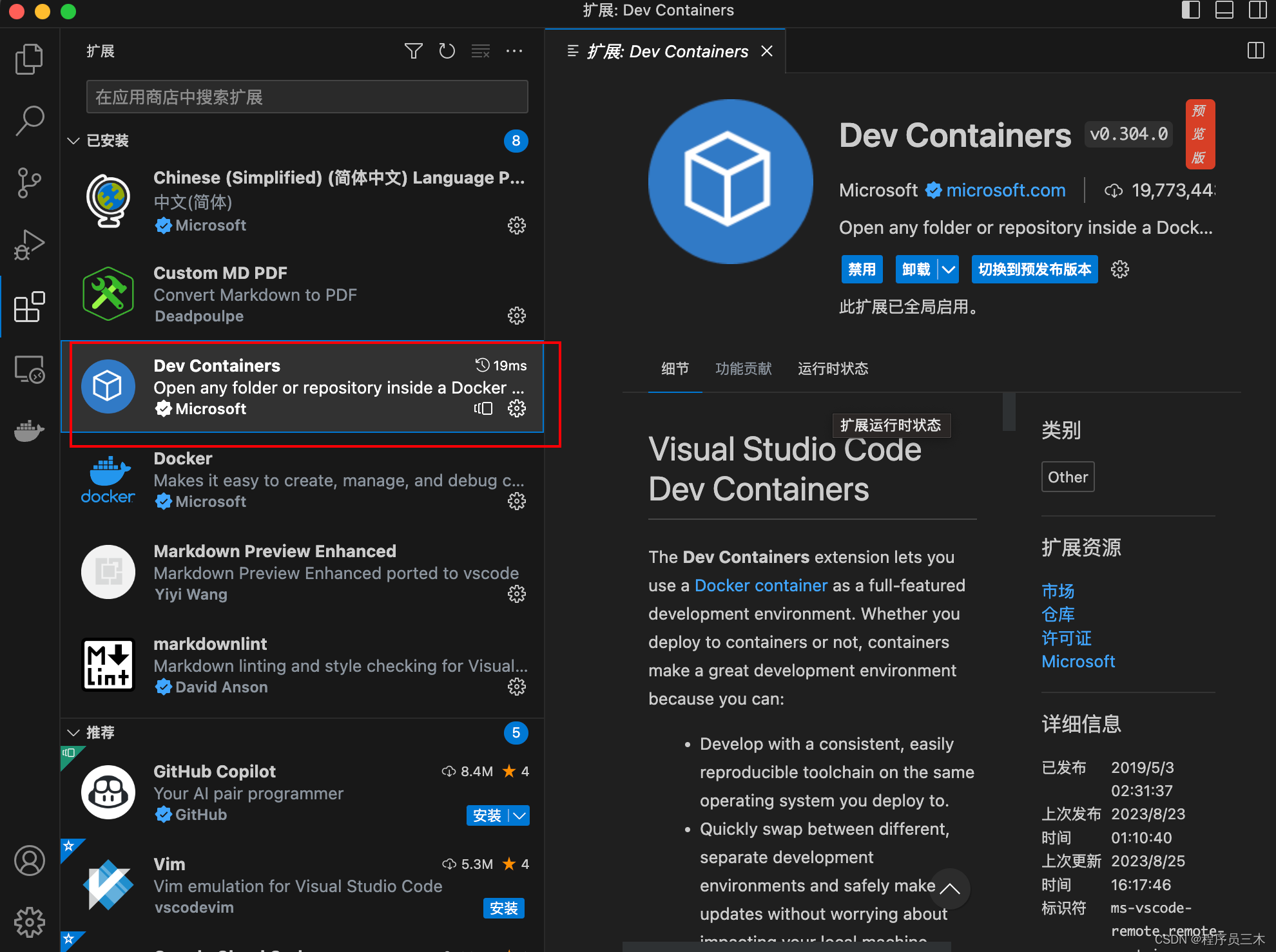The width and height of the screenshot is (1276, 952).
Task: Select the markdownlint extension
Action: pos(302,665)
